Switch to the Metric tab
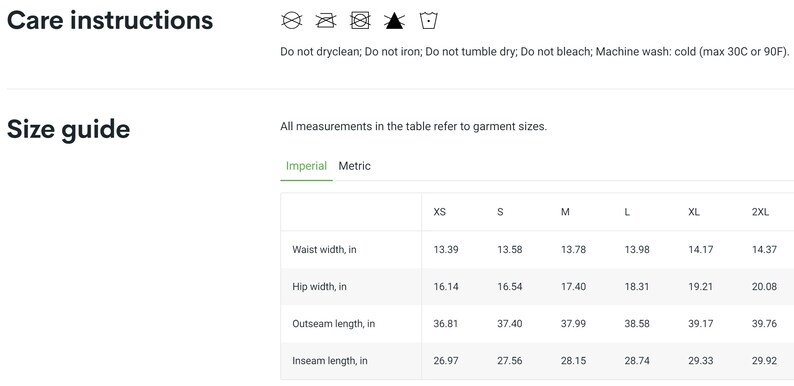 click(354, 166)
